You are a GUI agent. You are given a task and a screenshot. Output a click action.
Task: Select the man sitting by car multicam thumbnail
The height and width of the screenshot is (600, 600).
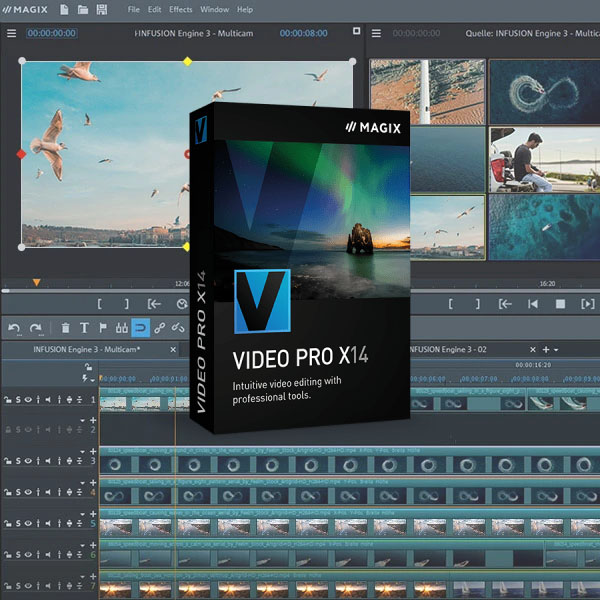pyautogui.click(x=544, y=160)
